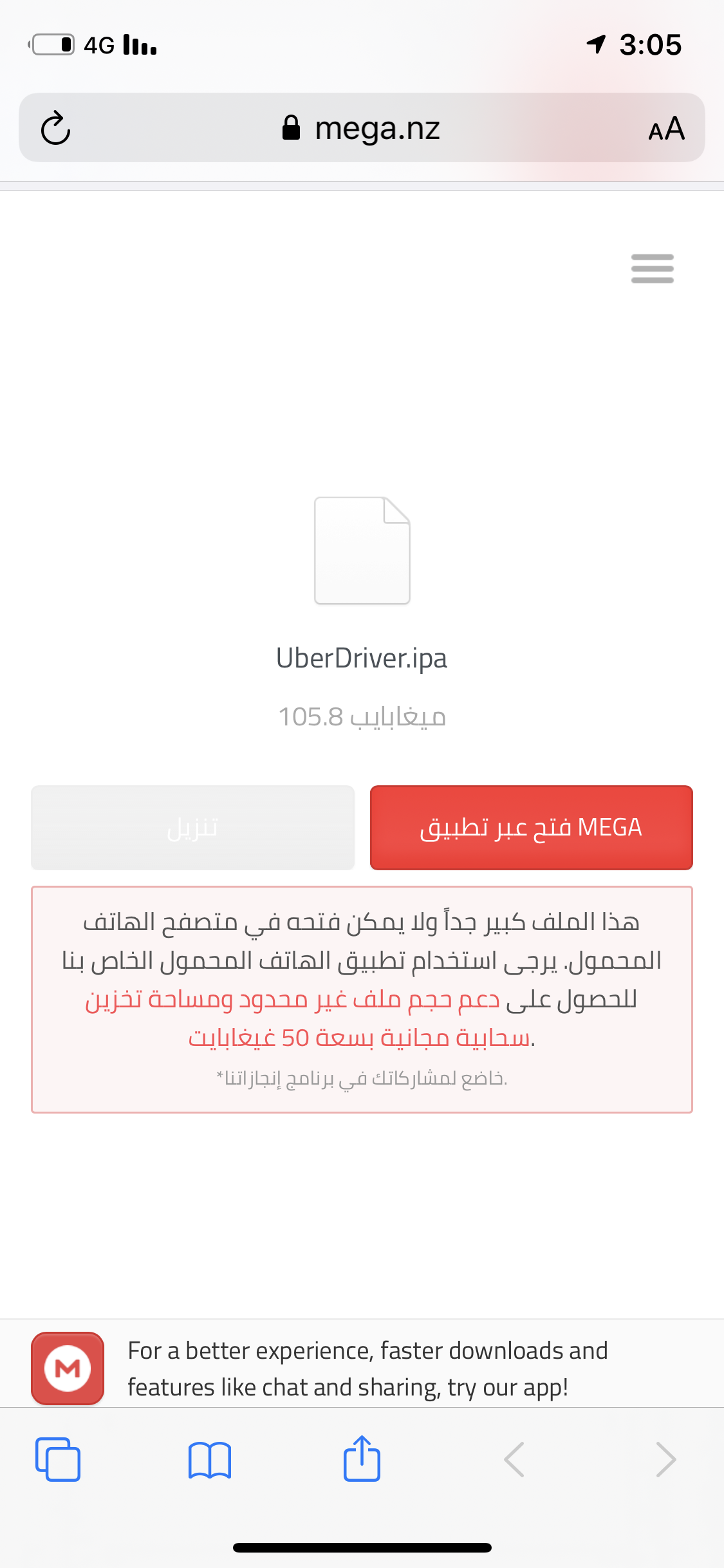The image size is (724, 1568).
Task: Tap the Safari share icon
Action: [x=362, y=1458]
